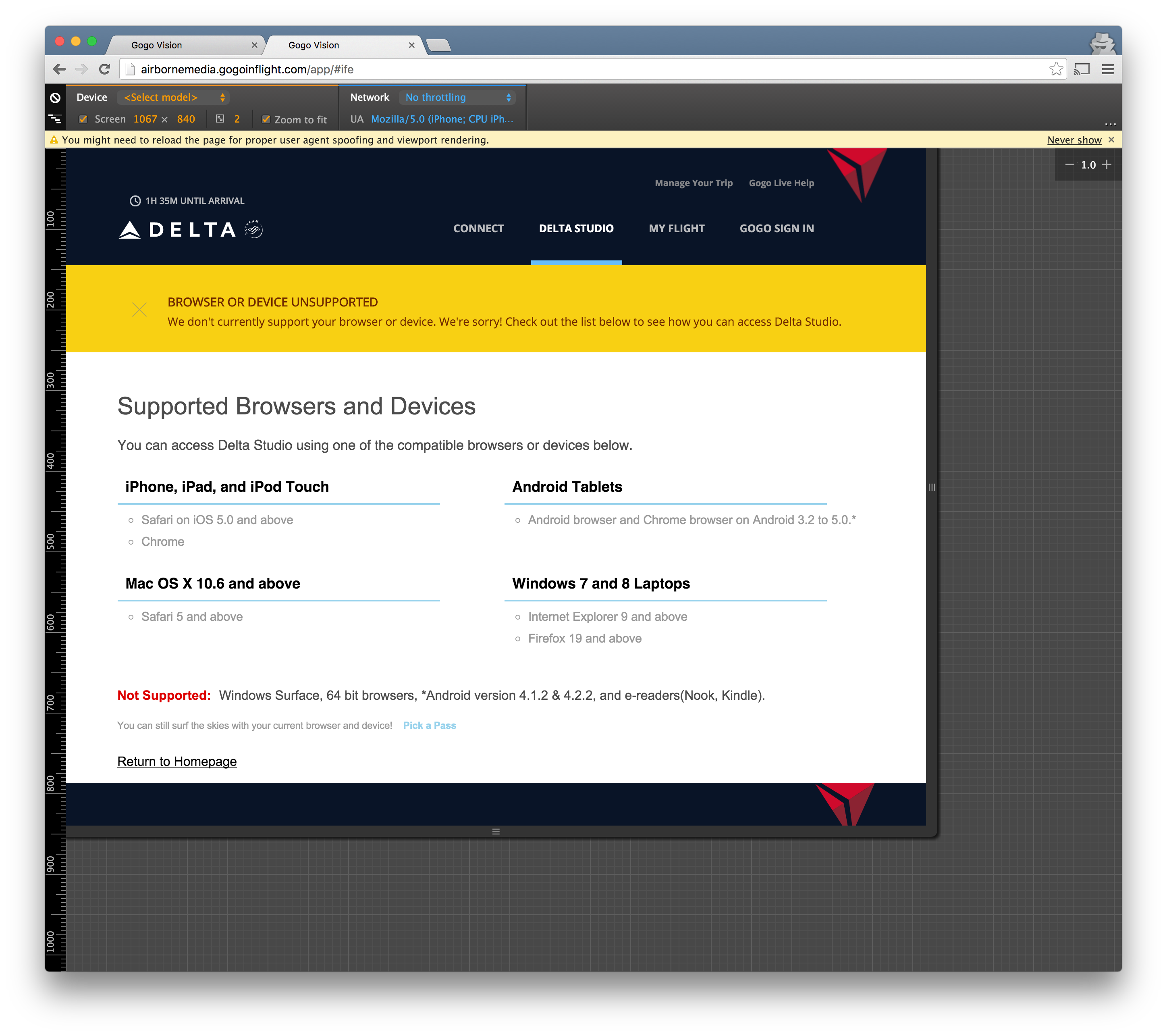Uncheck the Zoom to fit checkbox

click(266, 119)
